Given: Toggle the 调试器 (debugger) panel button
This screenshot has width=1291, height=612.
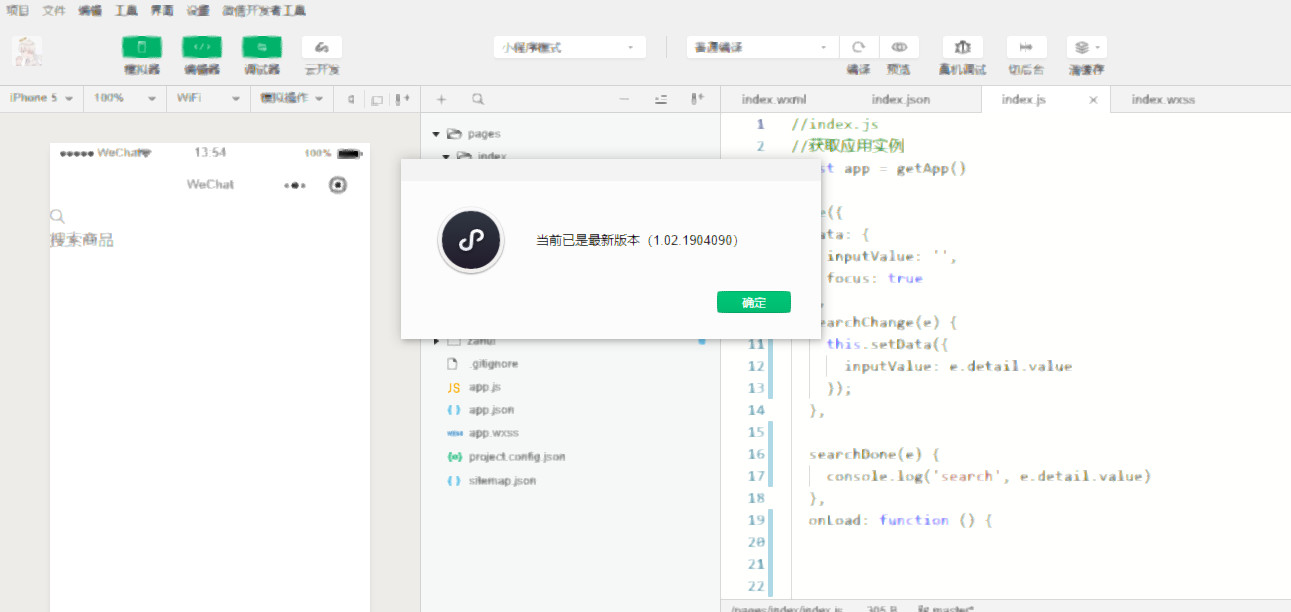Looking at the screenshot, I should (x=262, y=47).
